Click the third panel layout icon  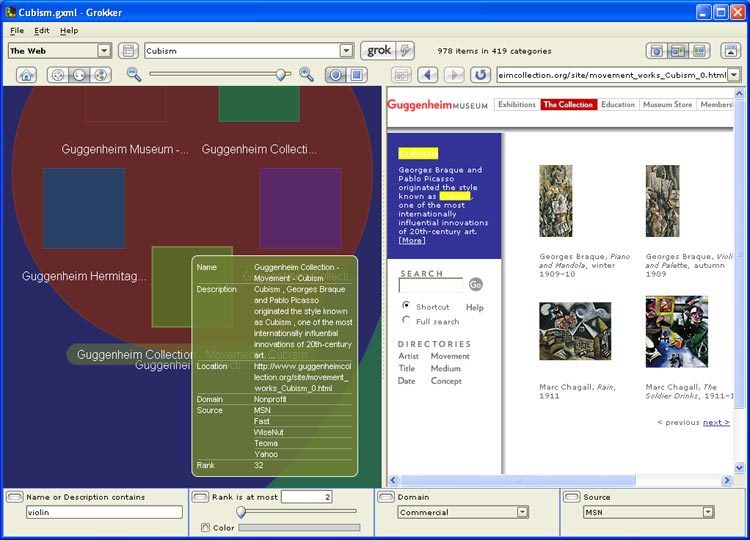pyautogui.click(x=699, y=51)
